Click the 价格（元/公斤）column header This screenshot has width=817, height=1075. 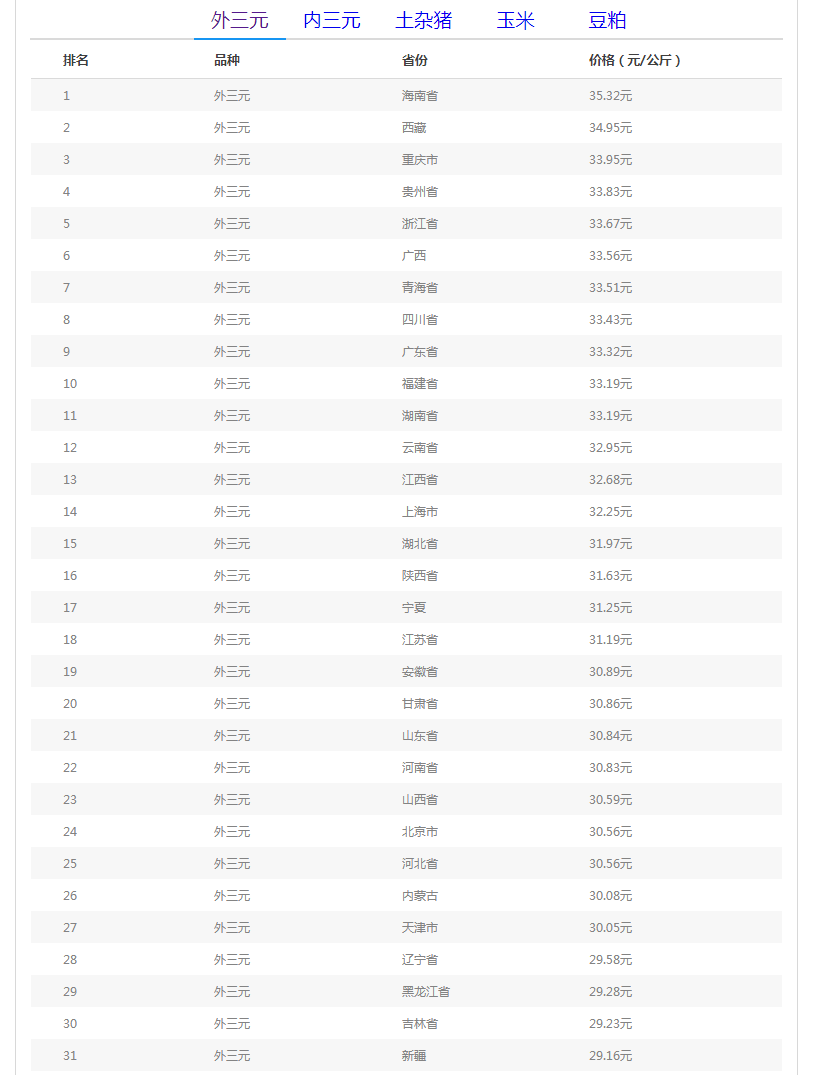[635, 60]
